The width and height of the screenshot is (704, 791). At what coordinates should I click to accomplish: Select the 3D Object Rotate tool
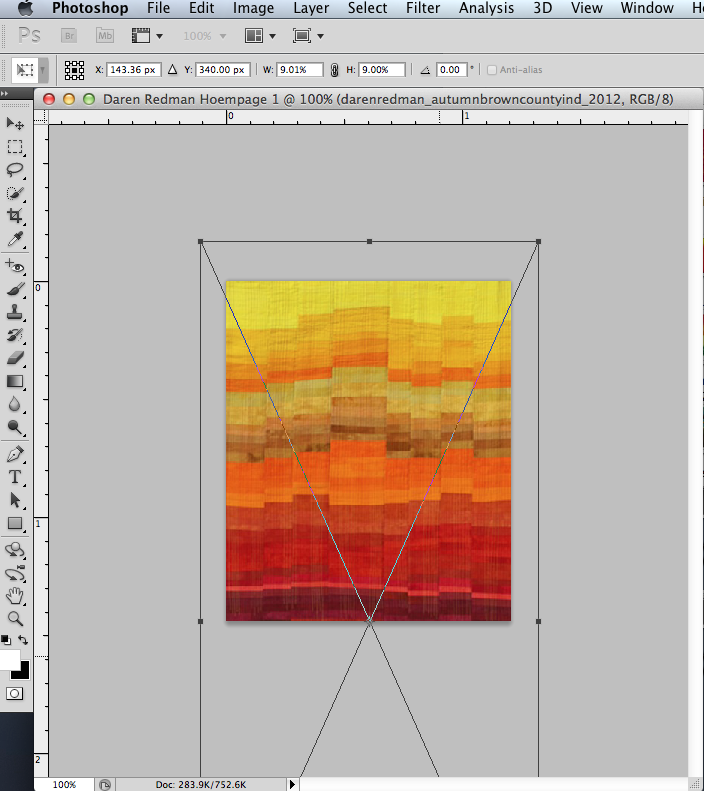[15, 549]
